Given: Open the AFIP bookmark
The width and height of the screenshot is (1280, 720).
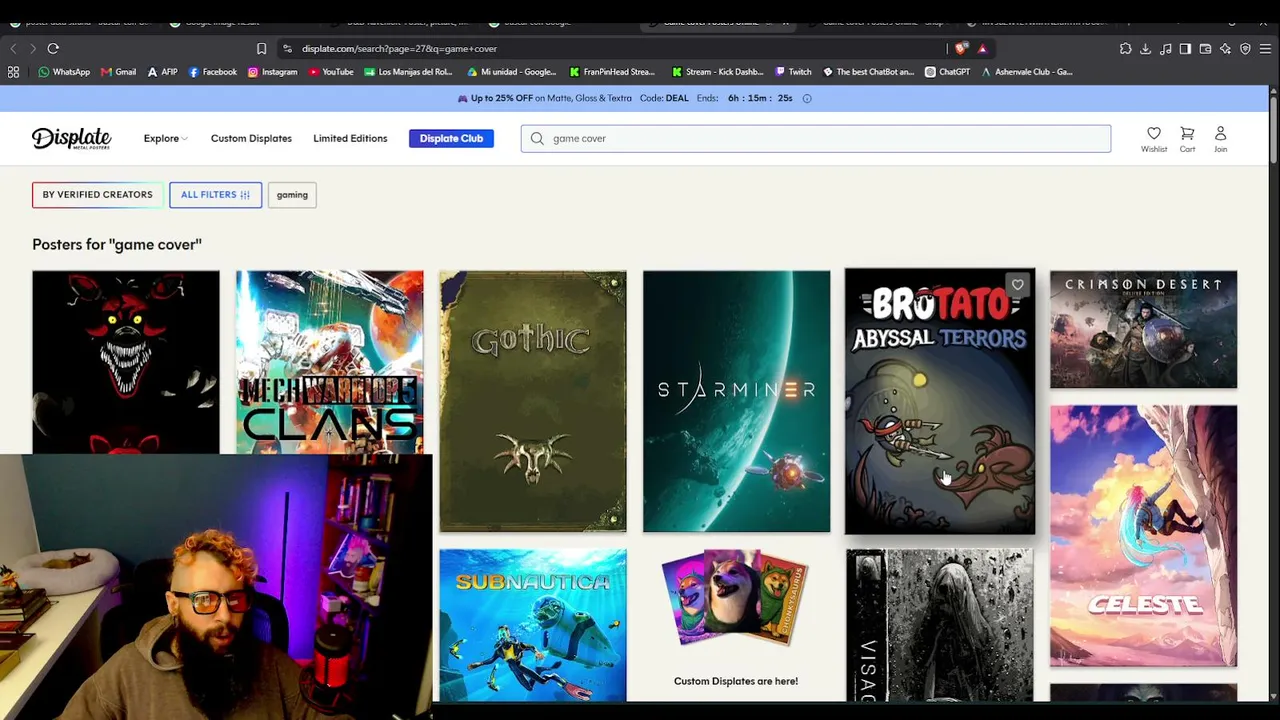Looking at the screenshot, I should tap(162, 72).
